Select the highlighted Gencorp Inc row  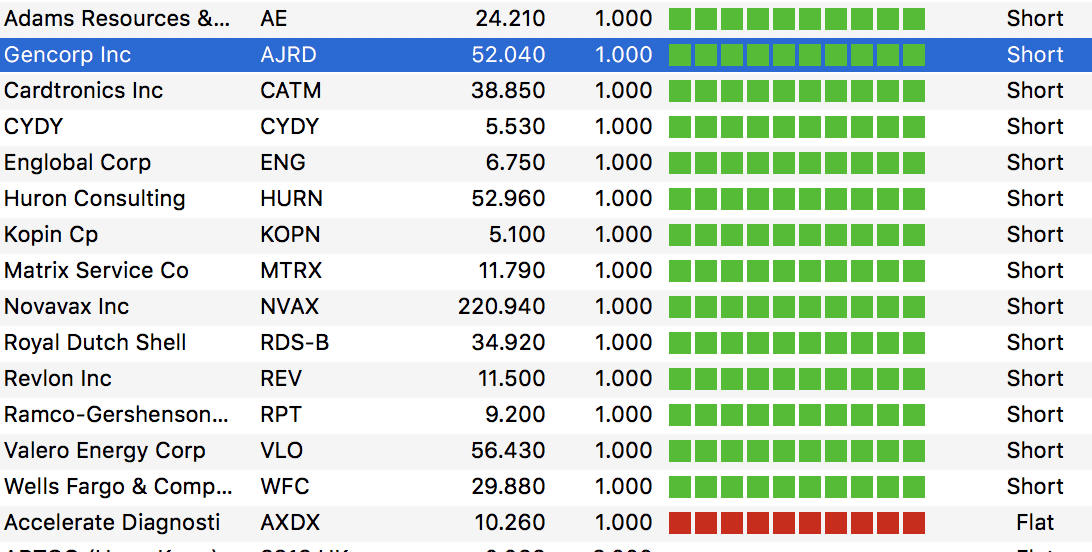click(546, 55)
